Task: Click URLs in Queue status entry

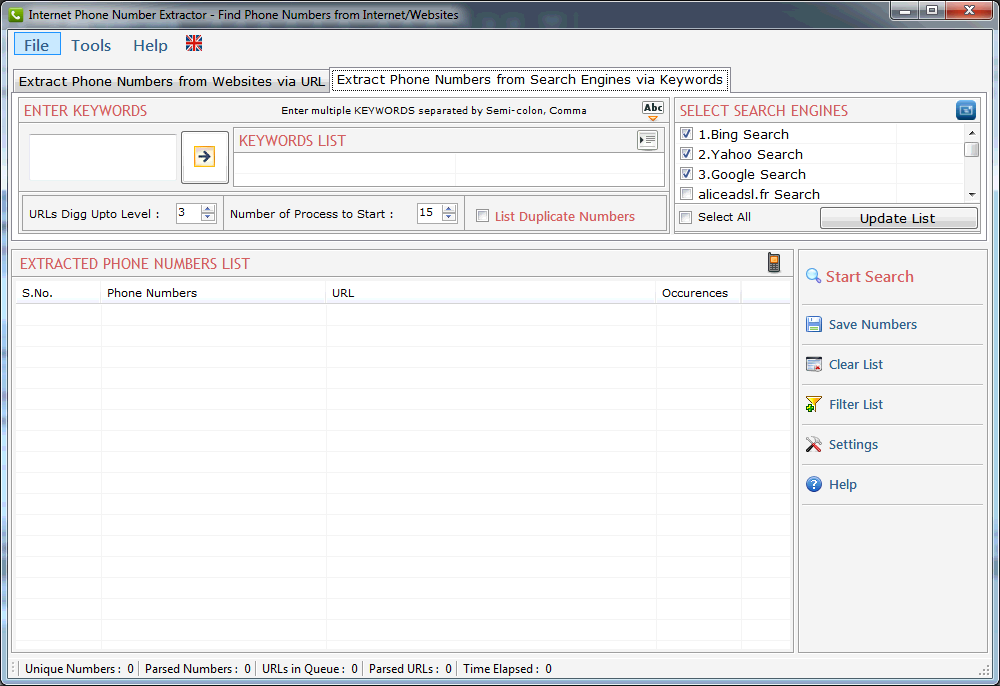Action: tap(310, 668)
